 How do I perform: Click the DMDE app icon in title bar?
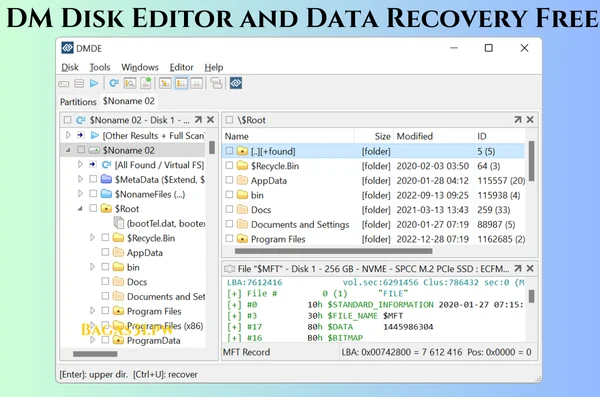point(67,48)
